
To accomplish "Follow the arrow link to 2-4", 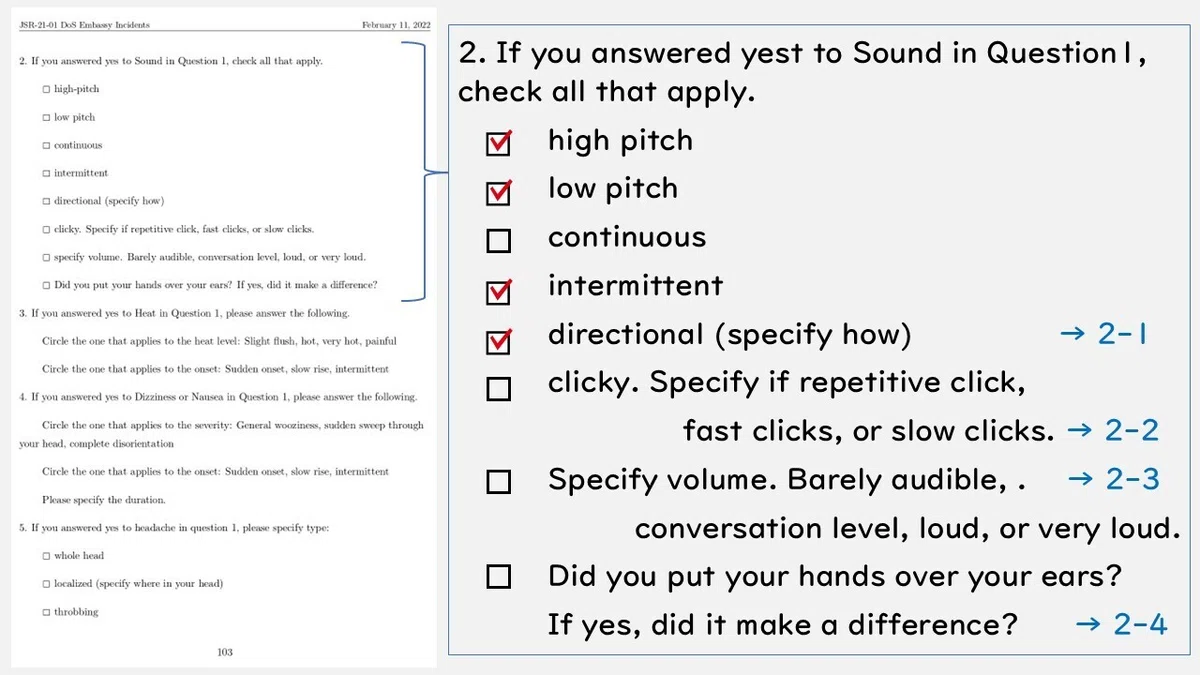I will point(1121,625).
